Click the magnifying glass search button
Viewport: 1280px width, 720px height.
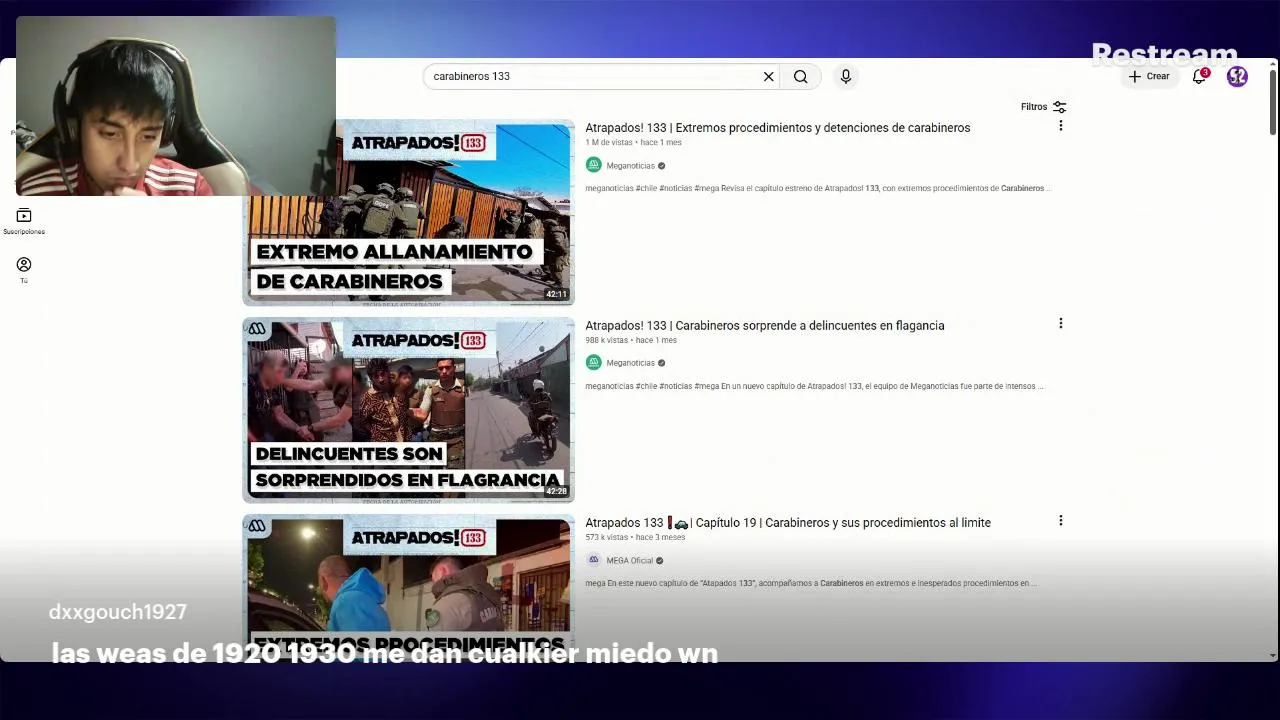click(800, 76)
